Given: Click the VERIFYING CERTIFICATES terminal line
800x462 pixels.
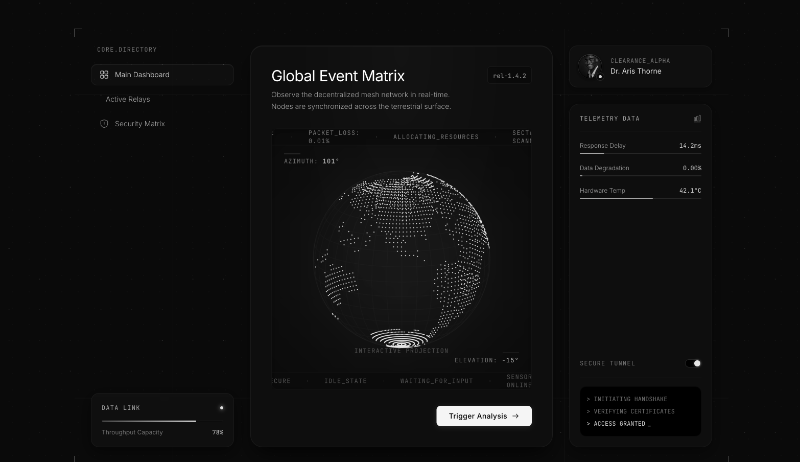Looking at the screenshot, I should 630,411.
